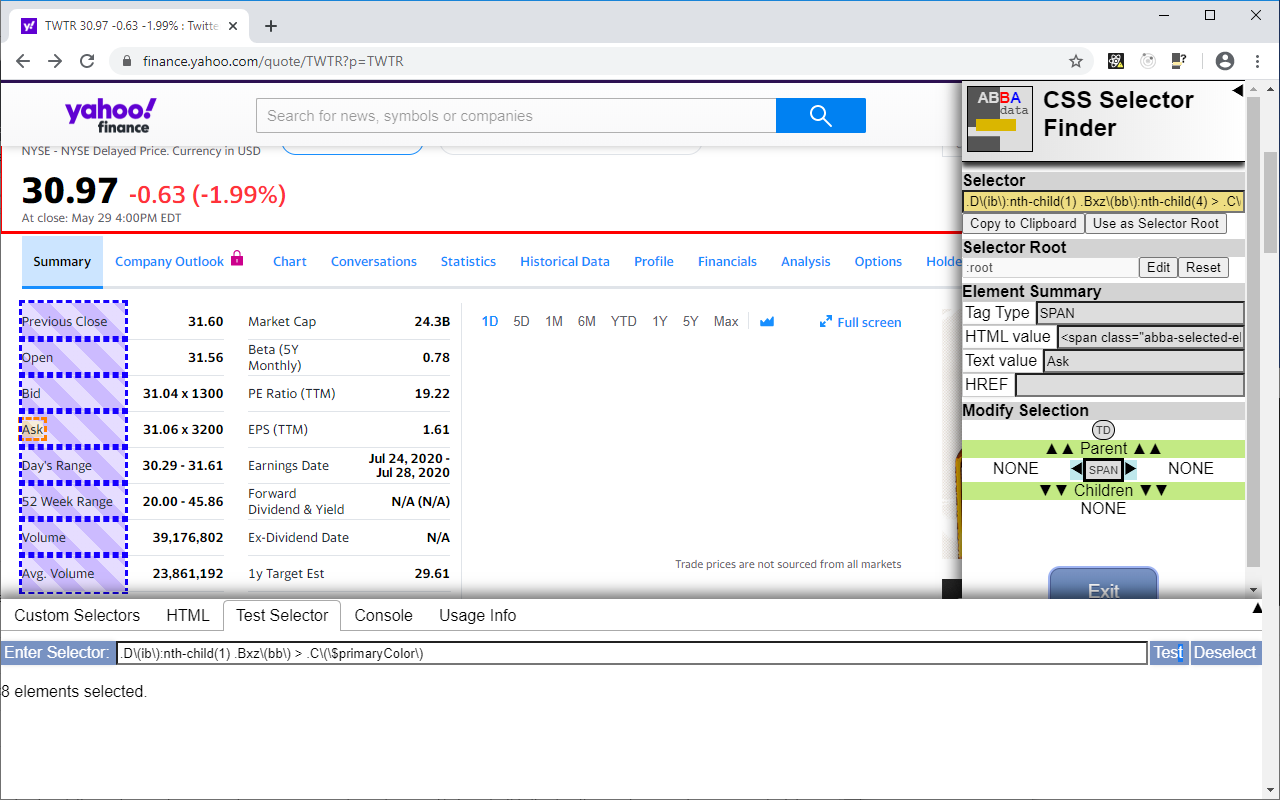The image size is (1280, 800).
Task: Switch chart type with the area chart icon
Action: (x=767, y=322)
